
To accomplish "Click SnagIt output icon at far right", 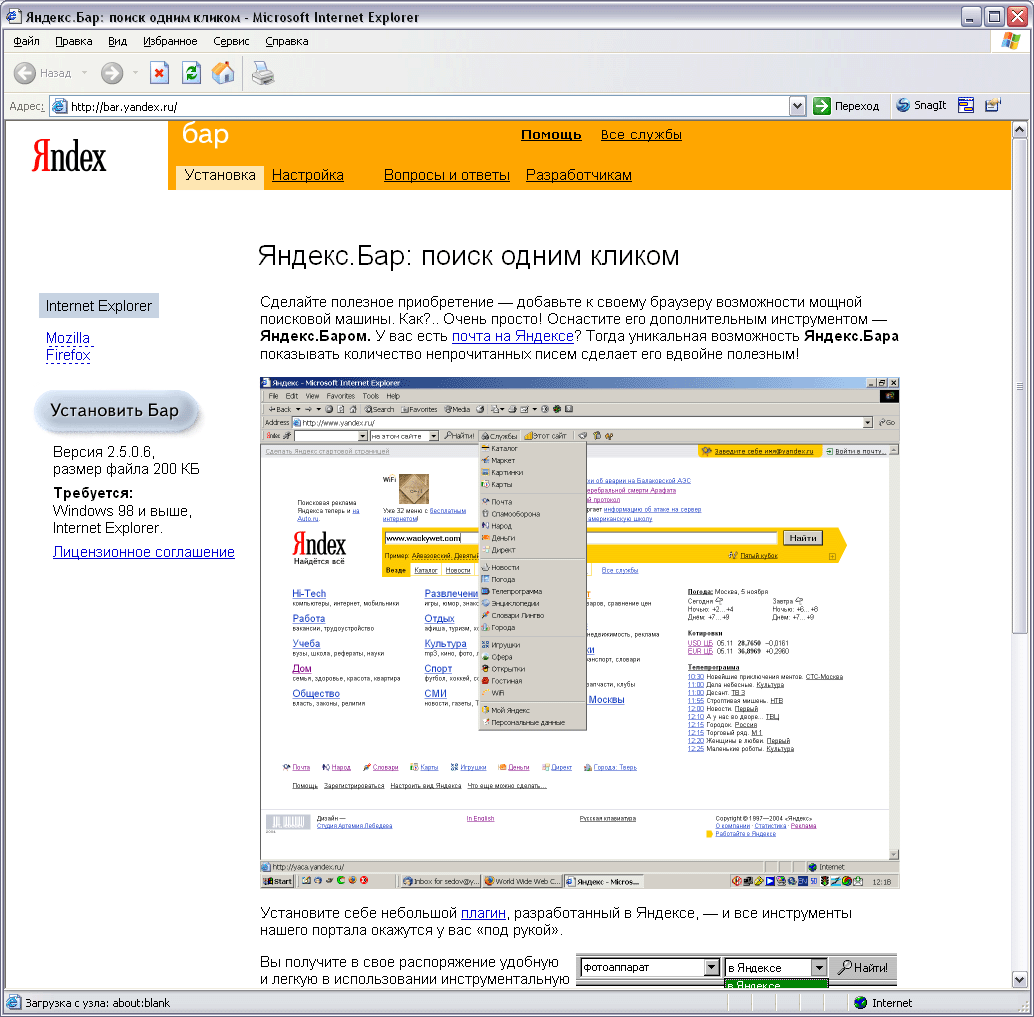I will click(993, 106).
